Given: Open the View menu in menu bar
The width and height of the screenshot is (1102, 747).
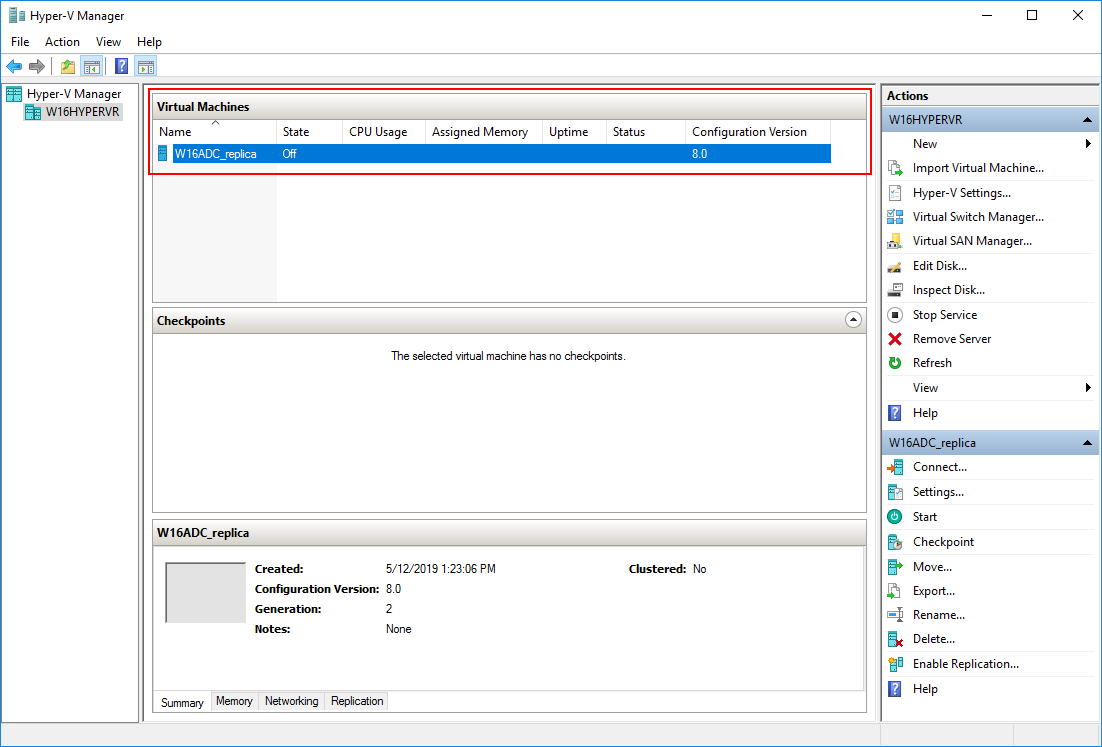Looking at the screenshot, I should click(x=108, y=41).
